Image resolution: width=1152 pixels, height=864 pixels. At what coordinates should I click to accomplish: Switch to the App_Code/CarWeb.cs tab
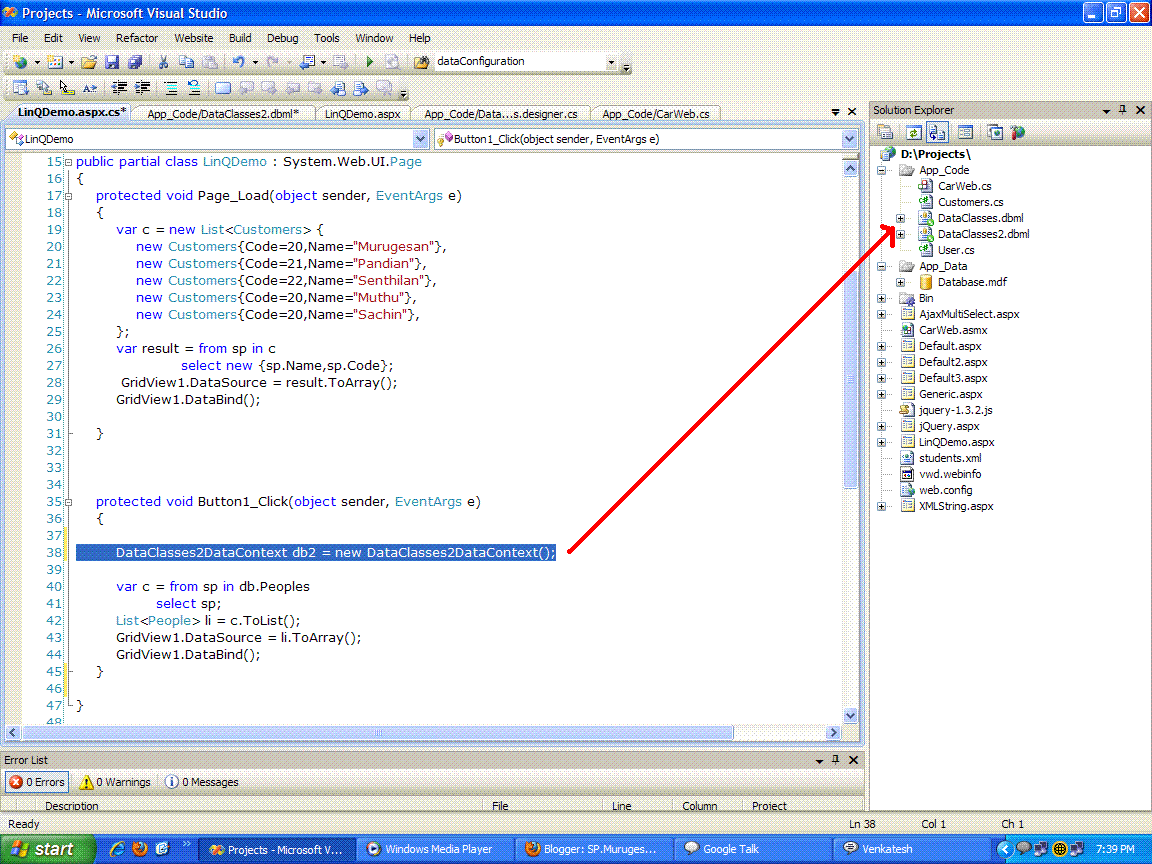[x=655, y=114]
